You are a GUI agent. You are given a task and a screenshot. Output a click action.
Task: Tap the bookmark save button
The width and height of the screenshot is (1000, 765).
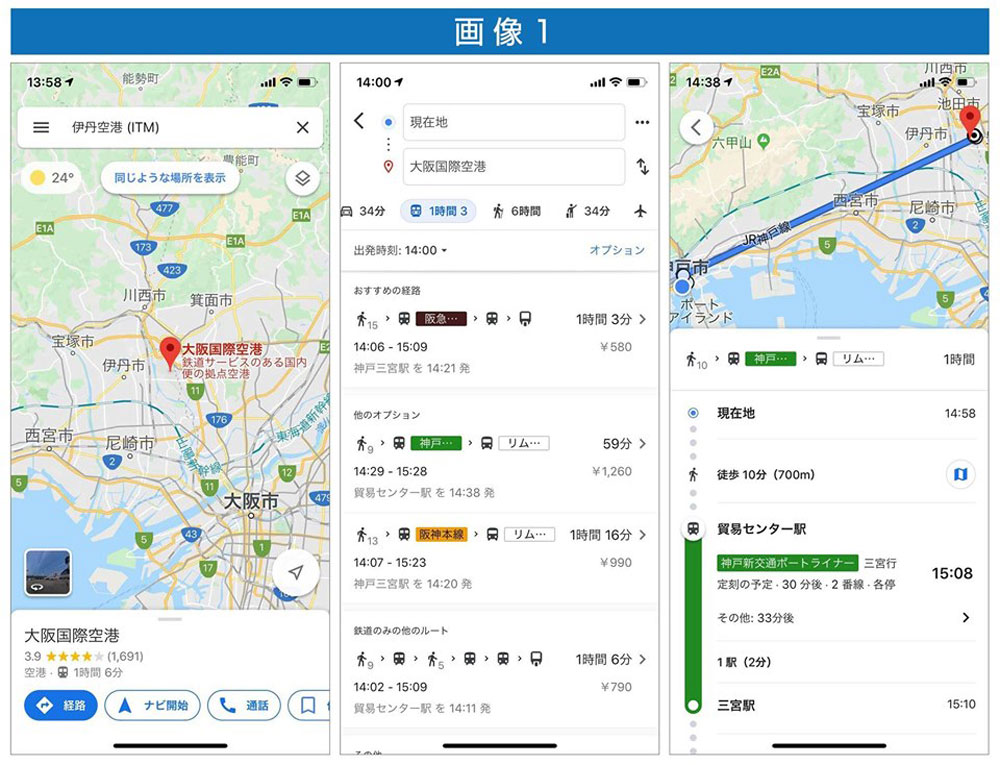click(x=308, y=705)
